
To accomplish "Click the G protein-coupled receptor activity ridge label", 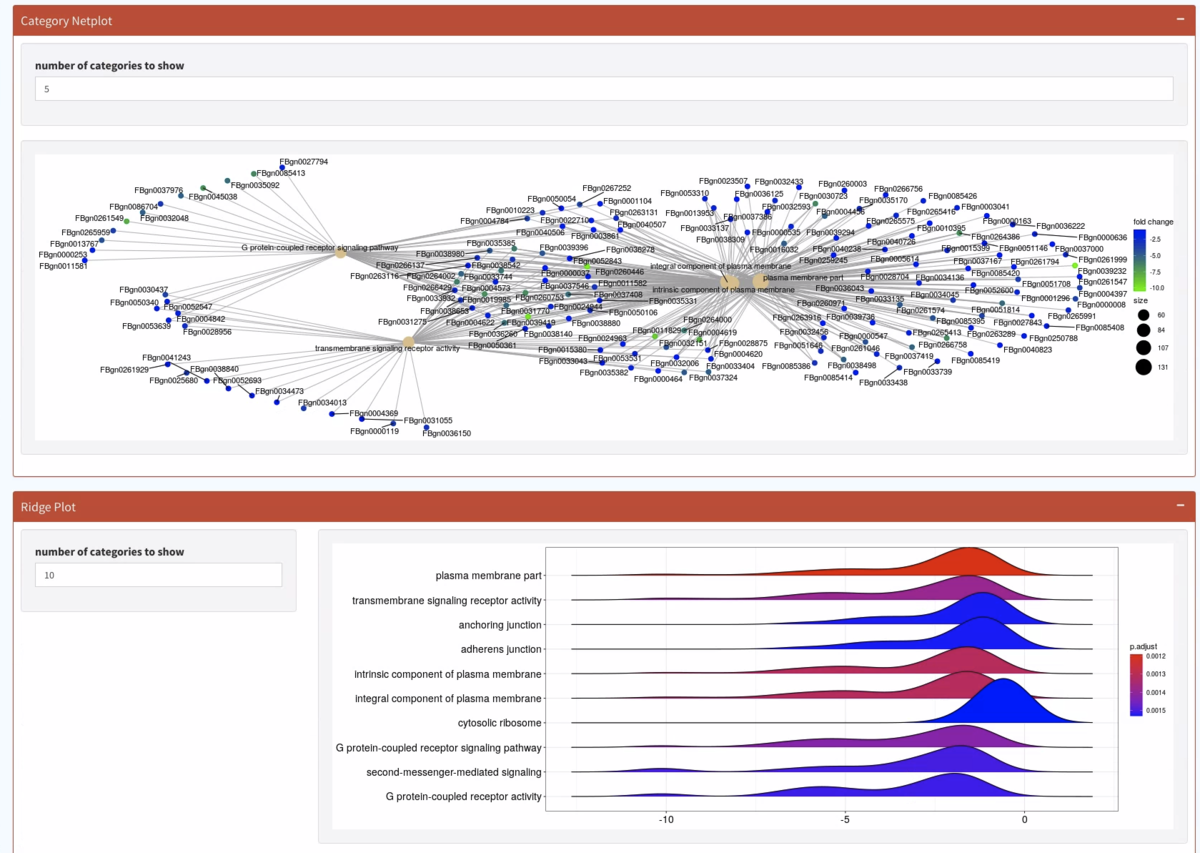I will 464,797.
